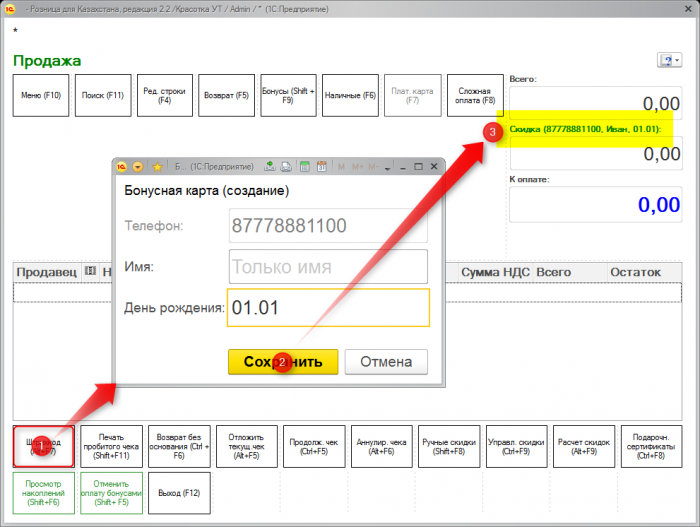
Task: Select Поиск (F11) button
Action: tap(103, 96)
